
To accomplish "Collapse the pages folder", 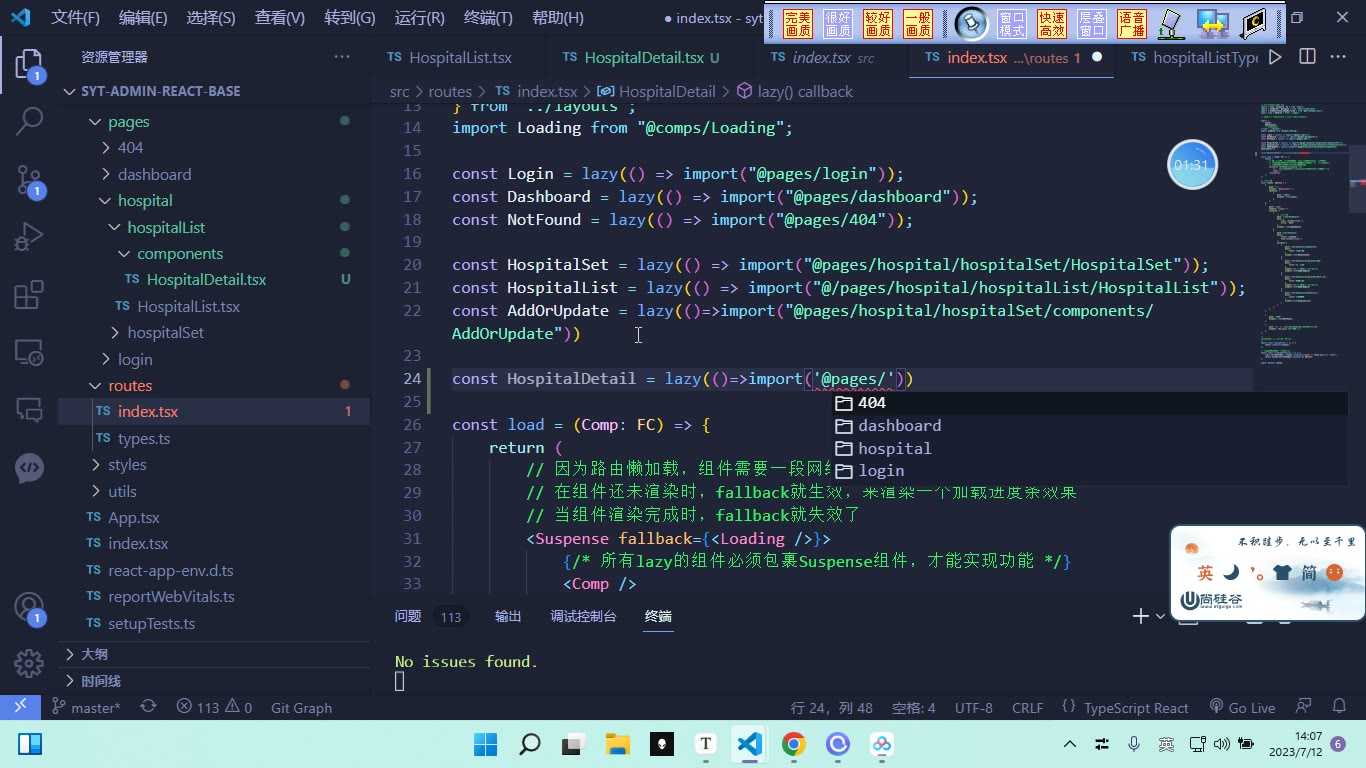I will point(128,121).
